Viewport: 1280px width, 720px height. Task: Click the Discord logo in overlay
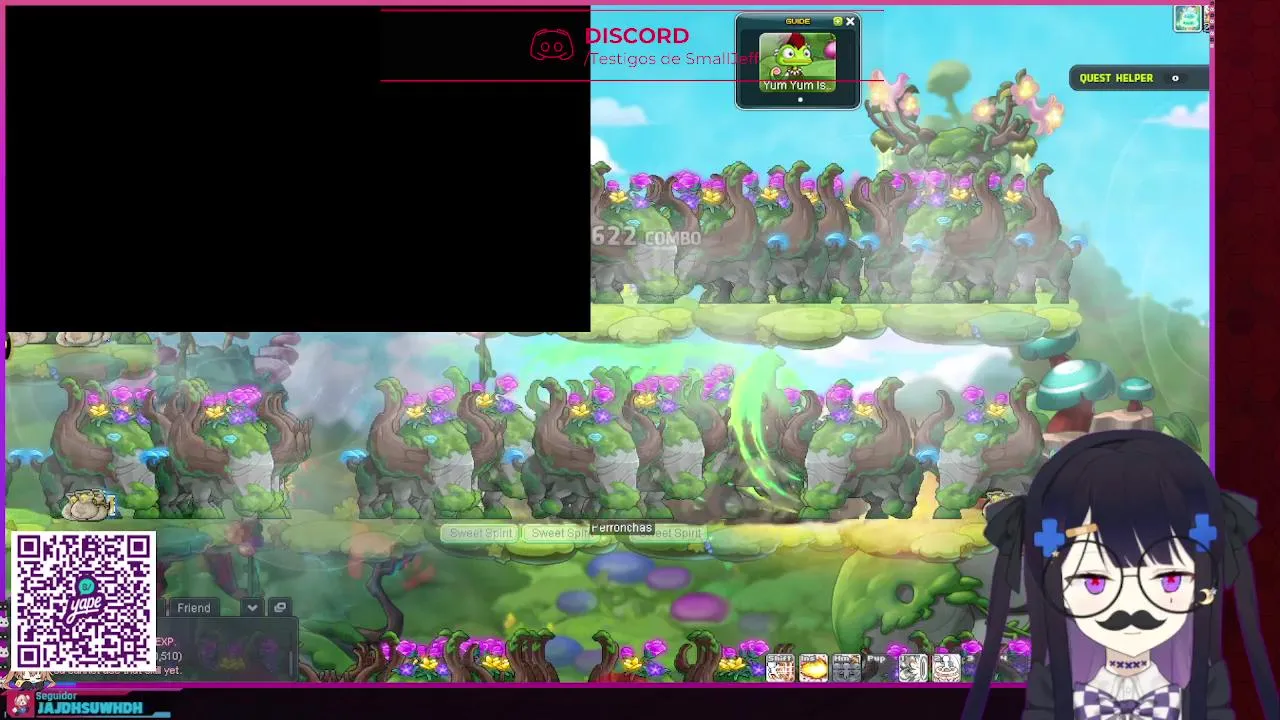coord(552,45)
